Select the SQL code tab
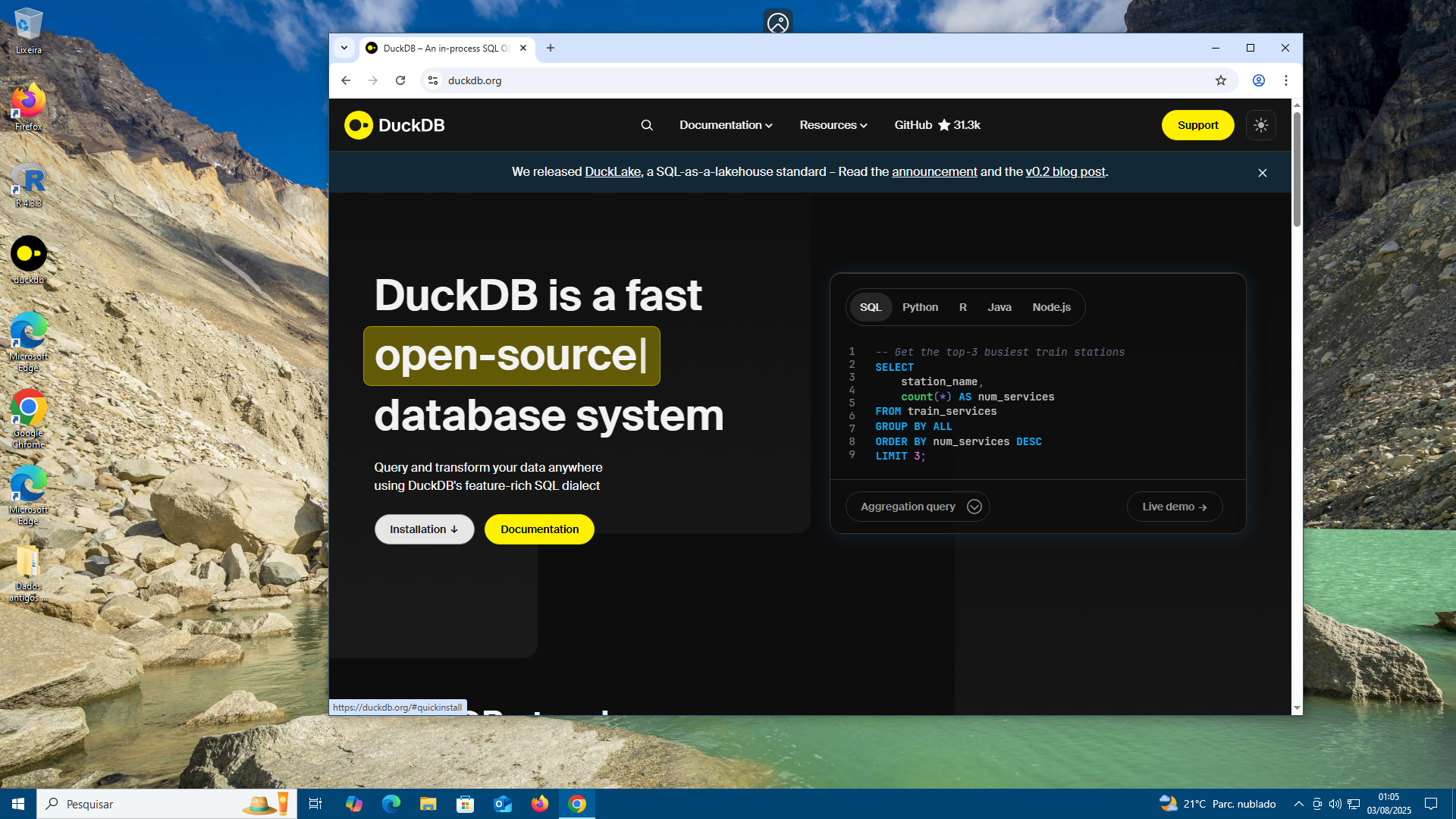Image resolution: width=1456 pixels, height=819 pixels. tap(871, 307)
